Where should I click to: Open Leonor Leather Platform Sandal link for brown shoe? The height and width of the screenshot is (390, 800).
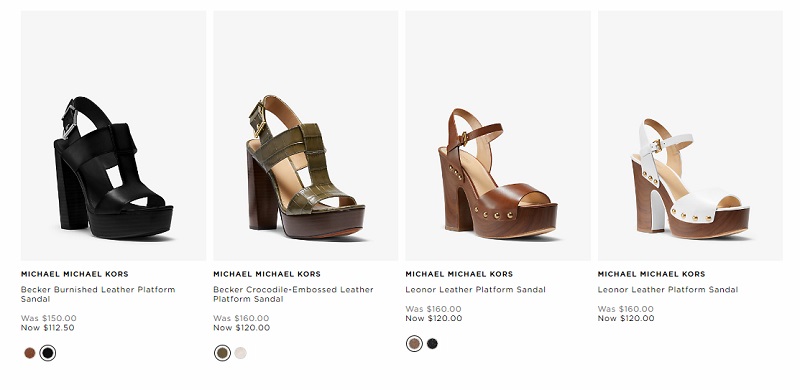click(x=476, y=289)
